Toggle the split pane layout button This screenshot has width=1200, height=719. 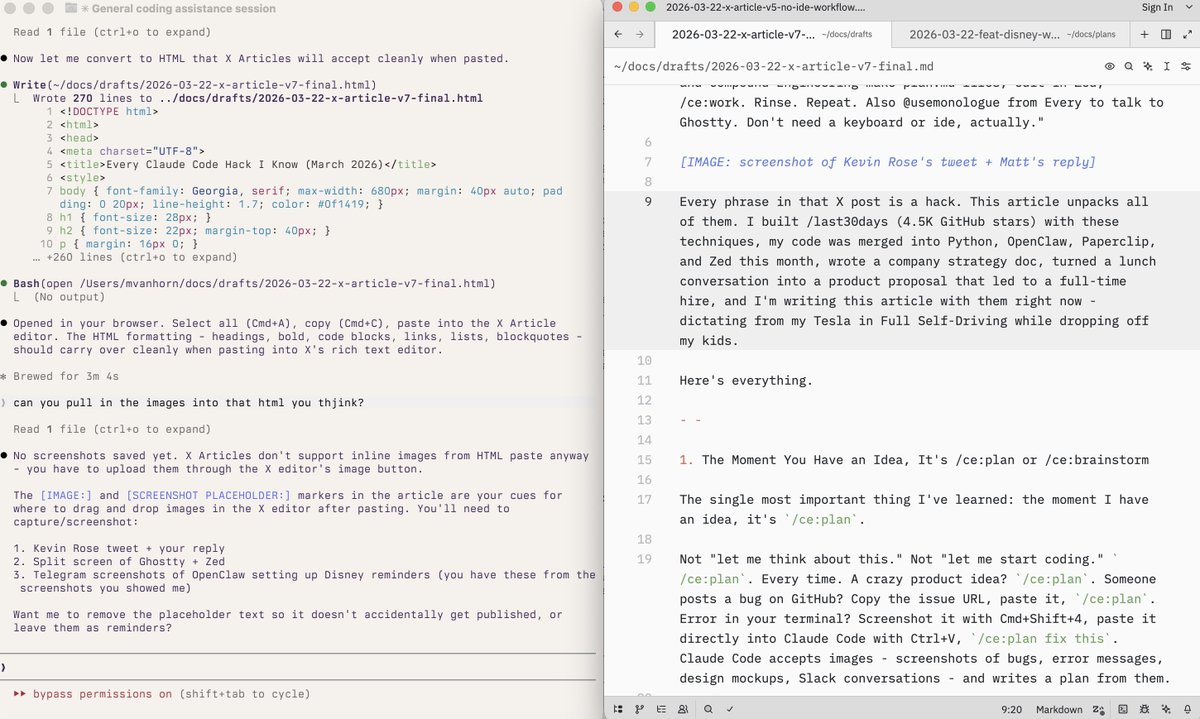(1166, 34)
